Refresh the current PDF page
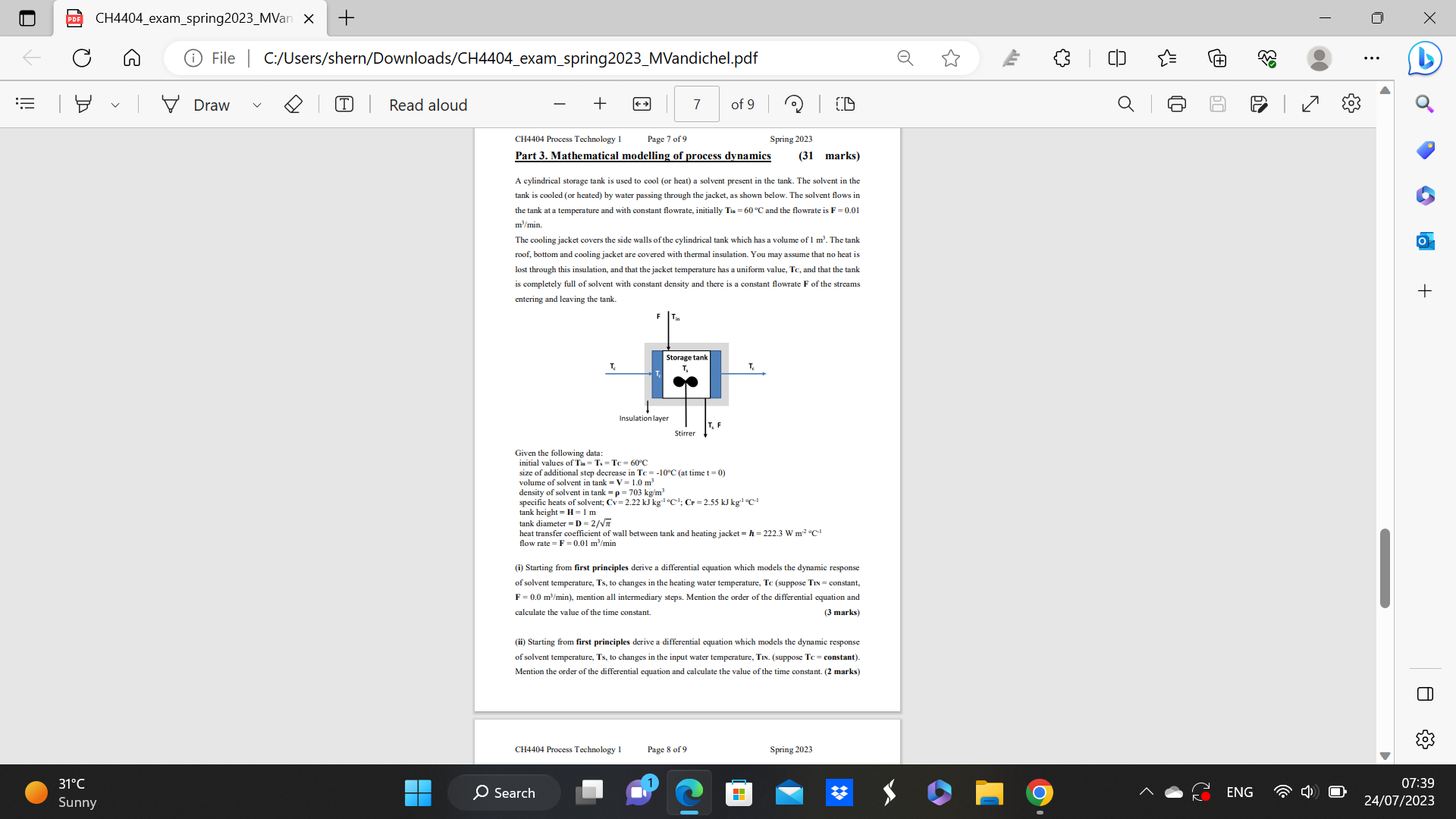Image resolution: width=1456 pixels, height=819 pixels. pyautogui.click(x=81, y=58)
